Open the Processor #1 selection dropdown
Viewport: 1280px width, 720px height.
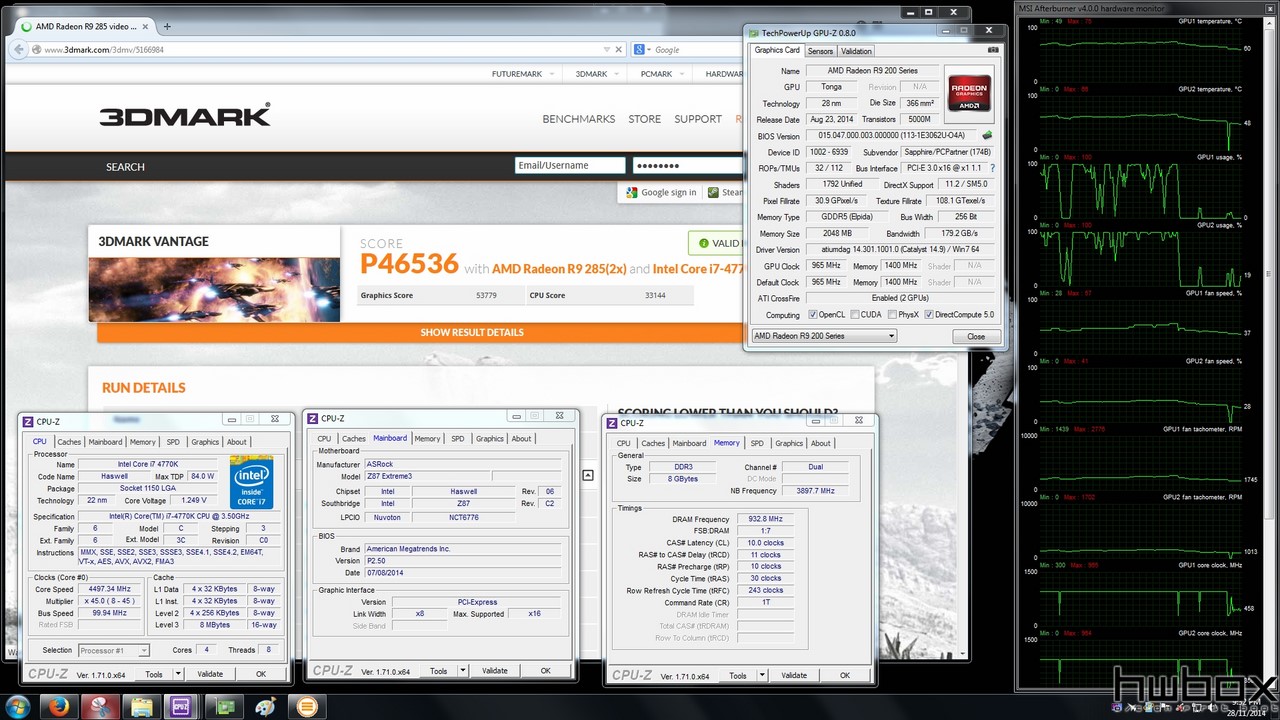coord(113,650)
